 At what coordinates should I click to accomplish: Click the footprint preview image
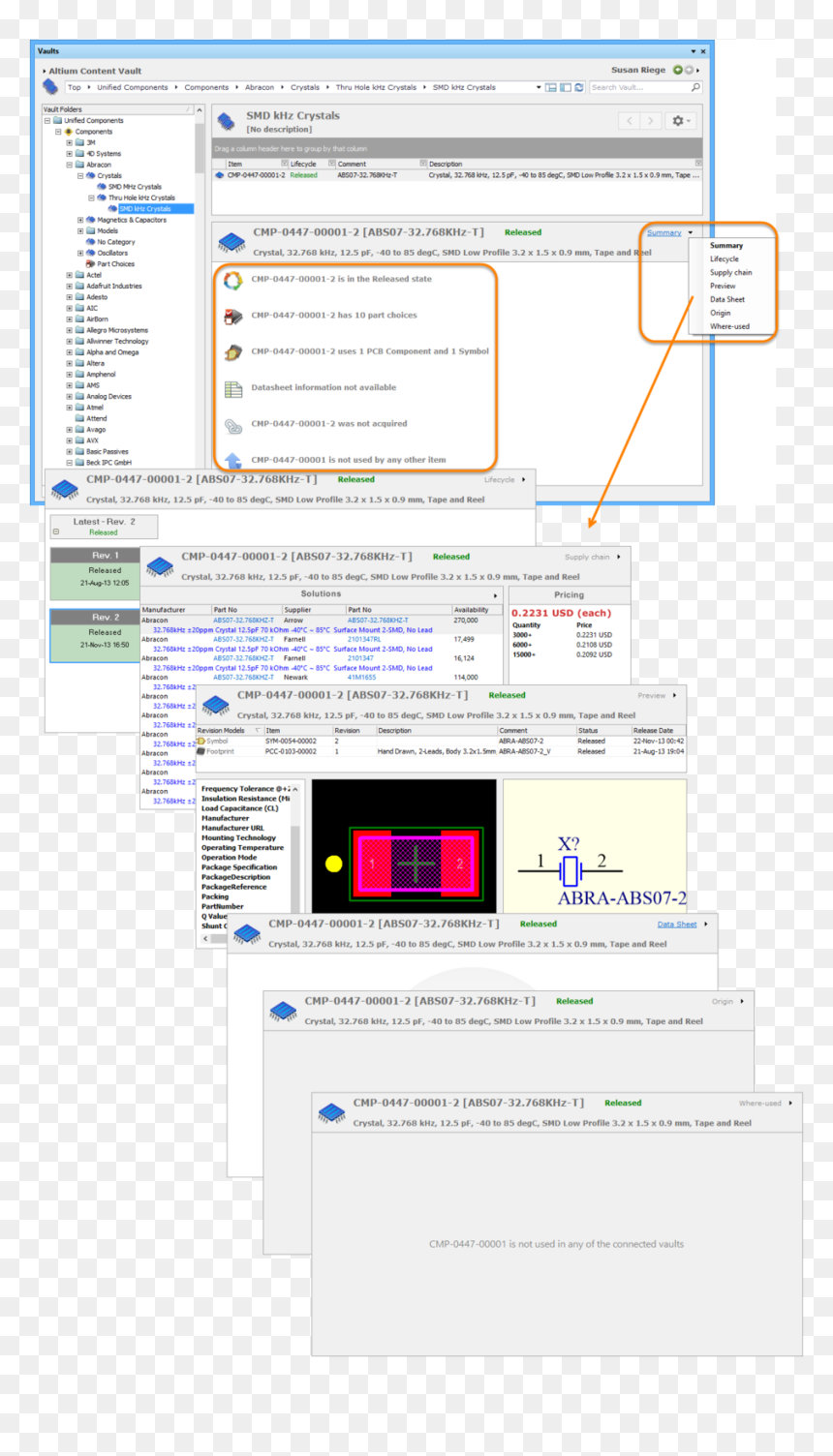coord(404,846)
